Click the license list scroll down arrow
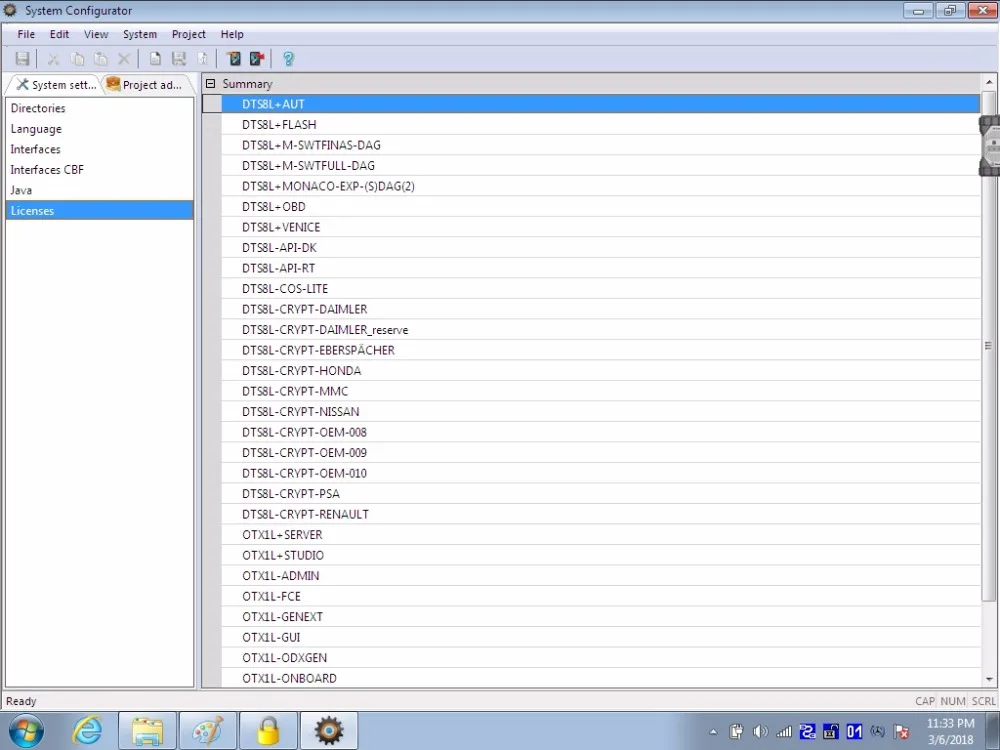1000x750 pixels. tap(989, 680)
